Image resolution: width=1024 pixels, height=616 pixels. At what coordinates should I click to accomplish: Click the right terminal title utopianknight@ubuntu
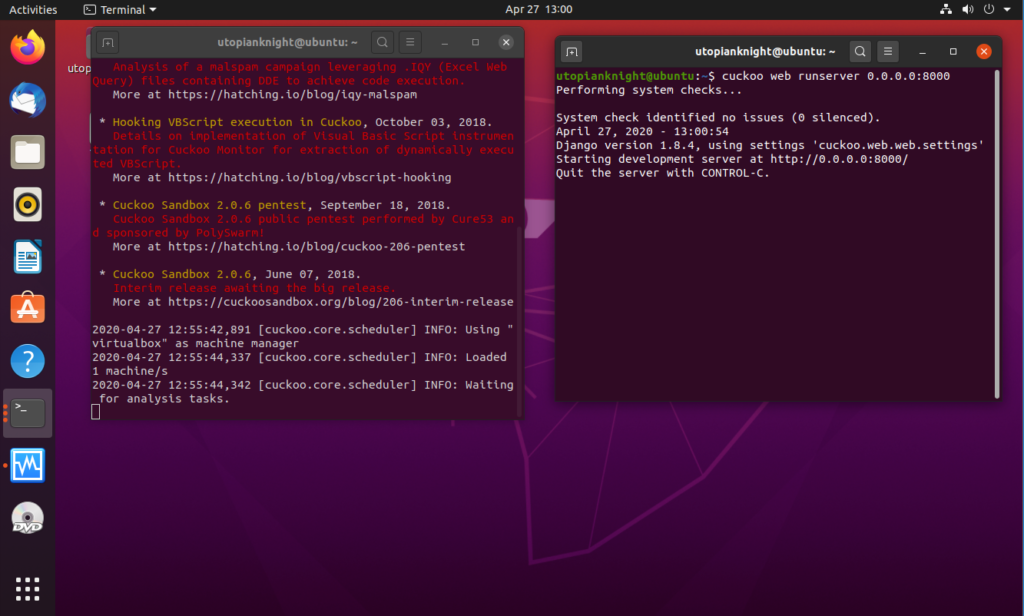(x=765, y=52)
